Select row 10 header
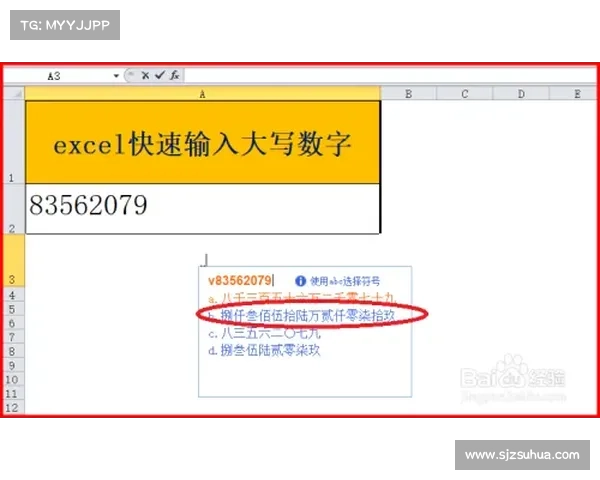This screenshot has width=600, height=480. click(x=14, y=379)
